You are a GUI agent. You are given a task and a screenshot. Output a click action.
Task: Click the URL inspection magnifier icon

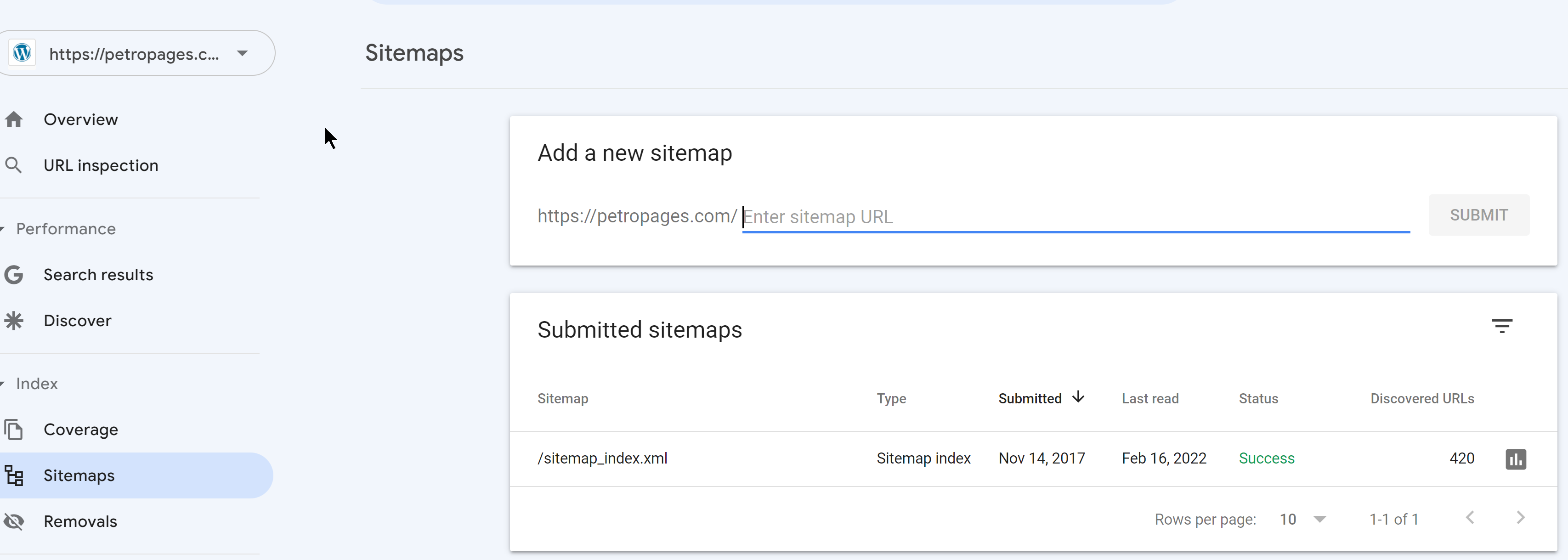point(13,165)
